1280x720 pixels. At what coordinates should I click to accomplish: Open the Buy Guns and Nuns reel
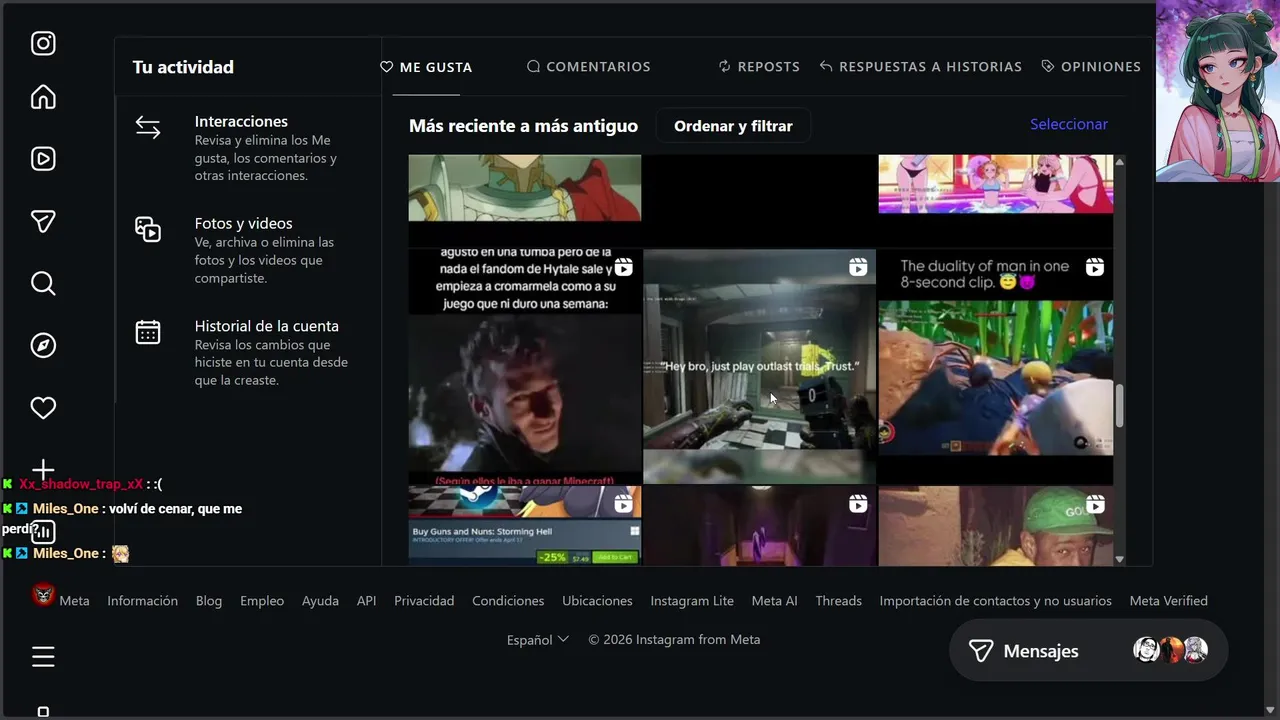pos(525,526)
